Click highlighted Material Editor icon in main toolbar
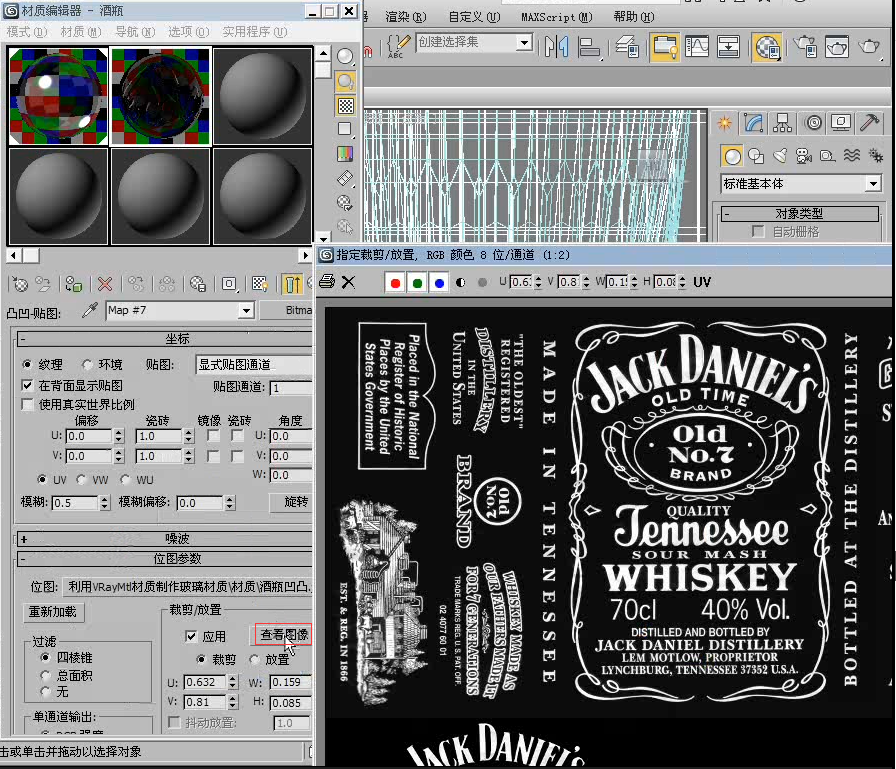 click(x=767, y=47)
